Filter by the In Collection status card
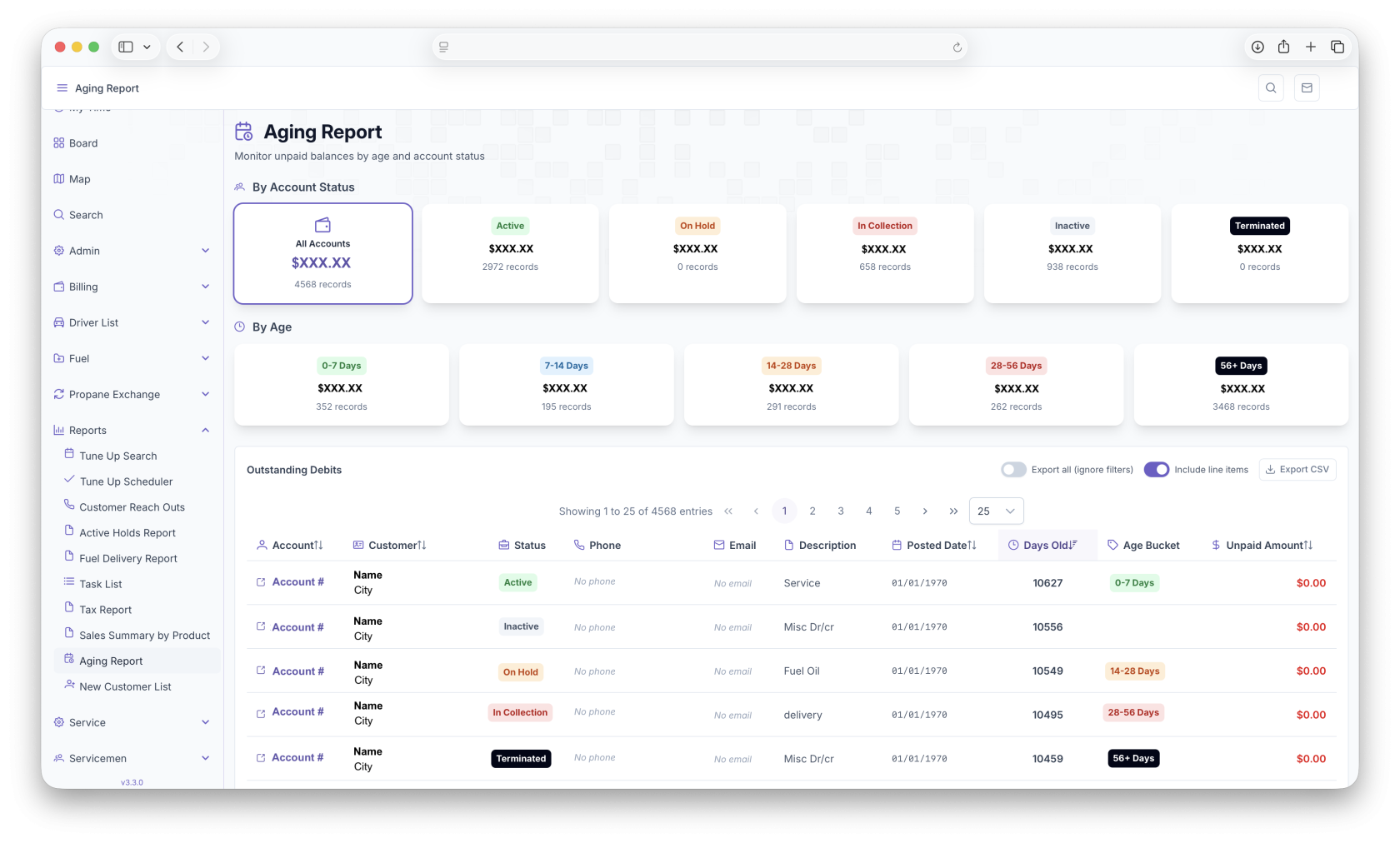 (884, 253)
